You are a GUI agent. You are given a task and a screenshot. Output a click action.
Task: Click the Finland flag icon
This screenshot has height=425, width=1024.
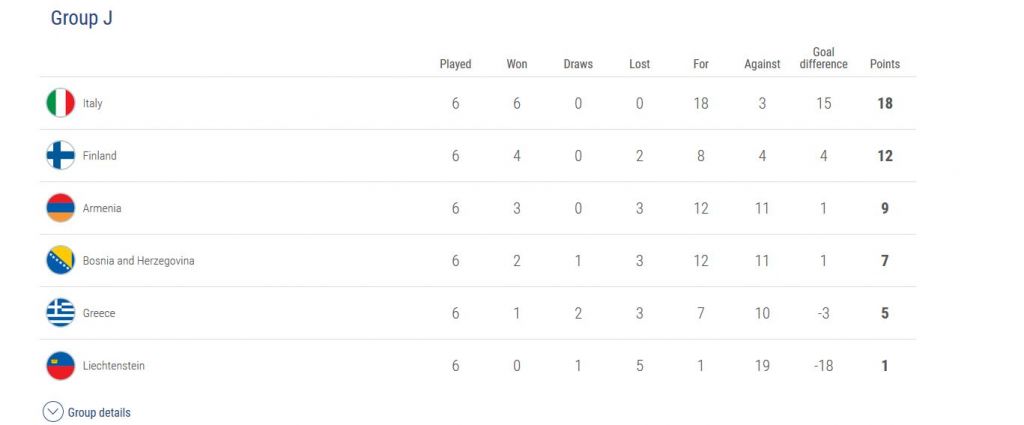tap(61, 156)
